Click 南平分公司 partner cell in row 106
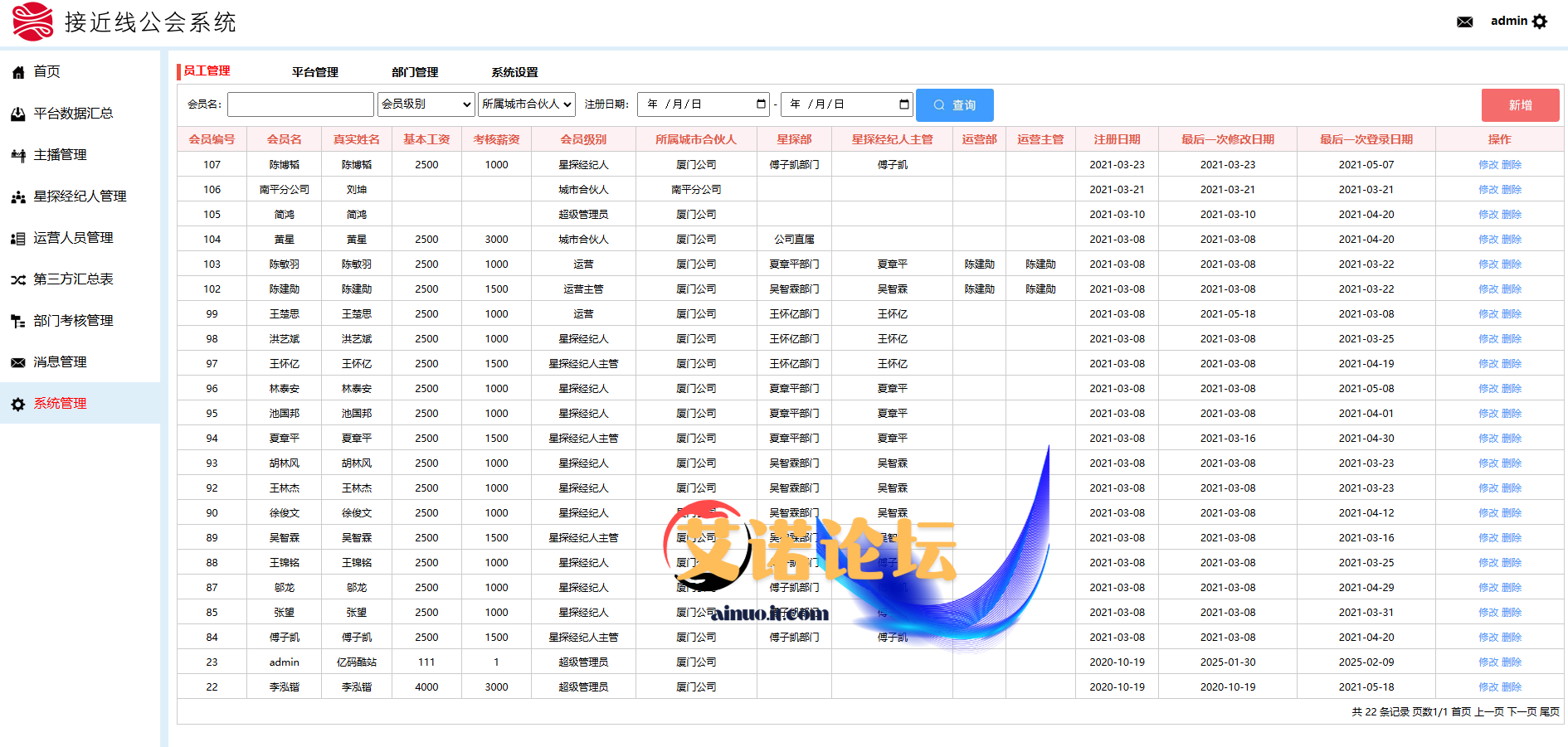Screen dimensions: 1568x747 click(x=696, y=190)
